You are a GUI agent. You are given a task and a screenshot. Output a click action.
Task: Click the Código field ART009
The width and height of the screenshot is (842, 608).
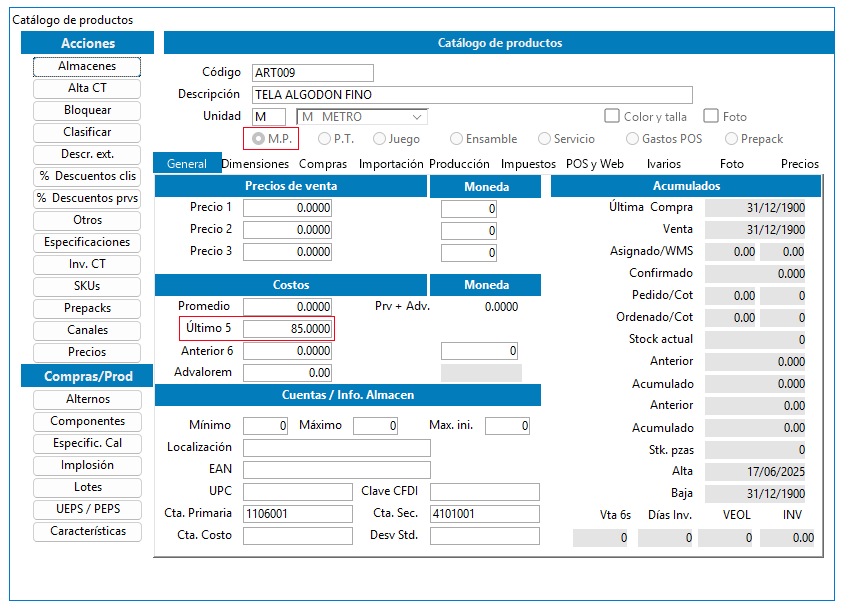313,73
